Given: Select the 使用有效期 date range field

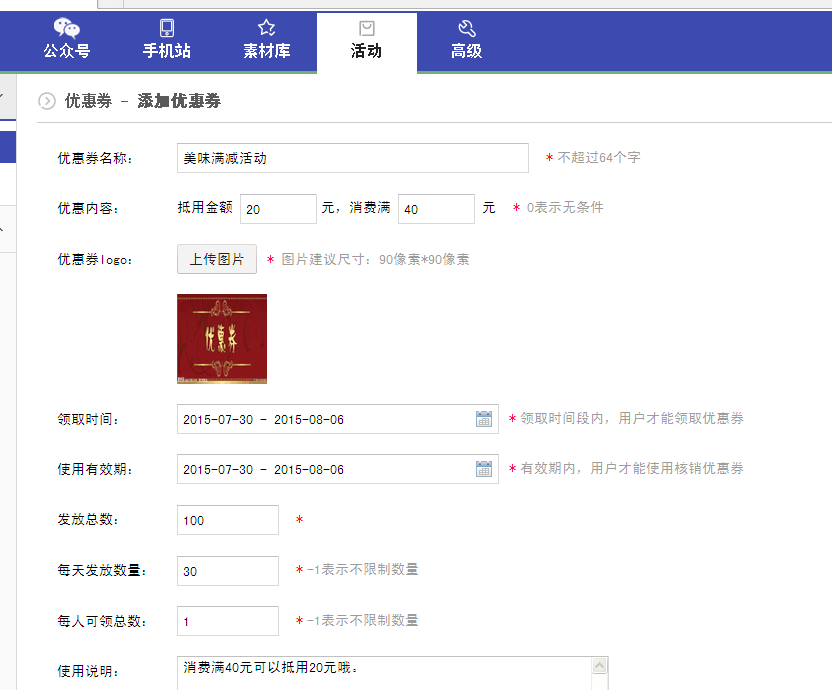Looking at the screenshot, I should point(325,469).
